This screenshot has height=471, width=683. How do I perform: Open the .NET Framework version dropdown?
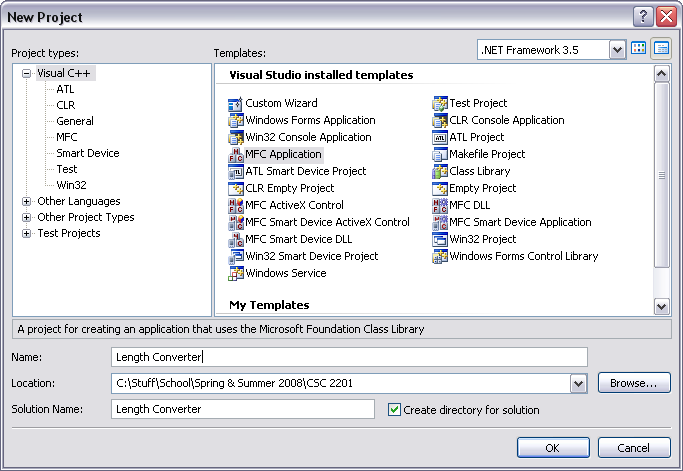[617, 50]
